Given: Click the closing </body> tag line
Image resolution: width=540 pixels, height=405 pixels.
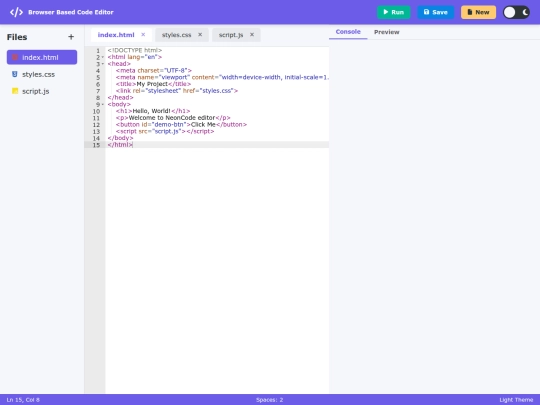Looking at the screenshot, I should 121,138.
